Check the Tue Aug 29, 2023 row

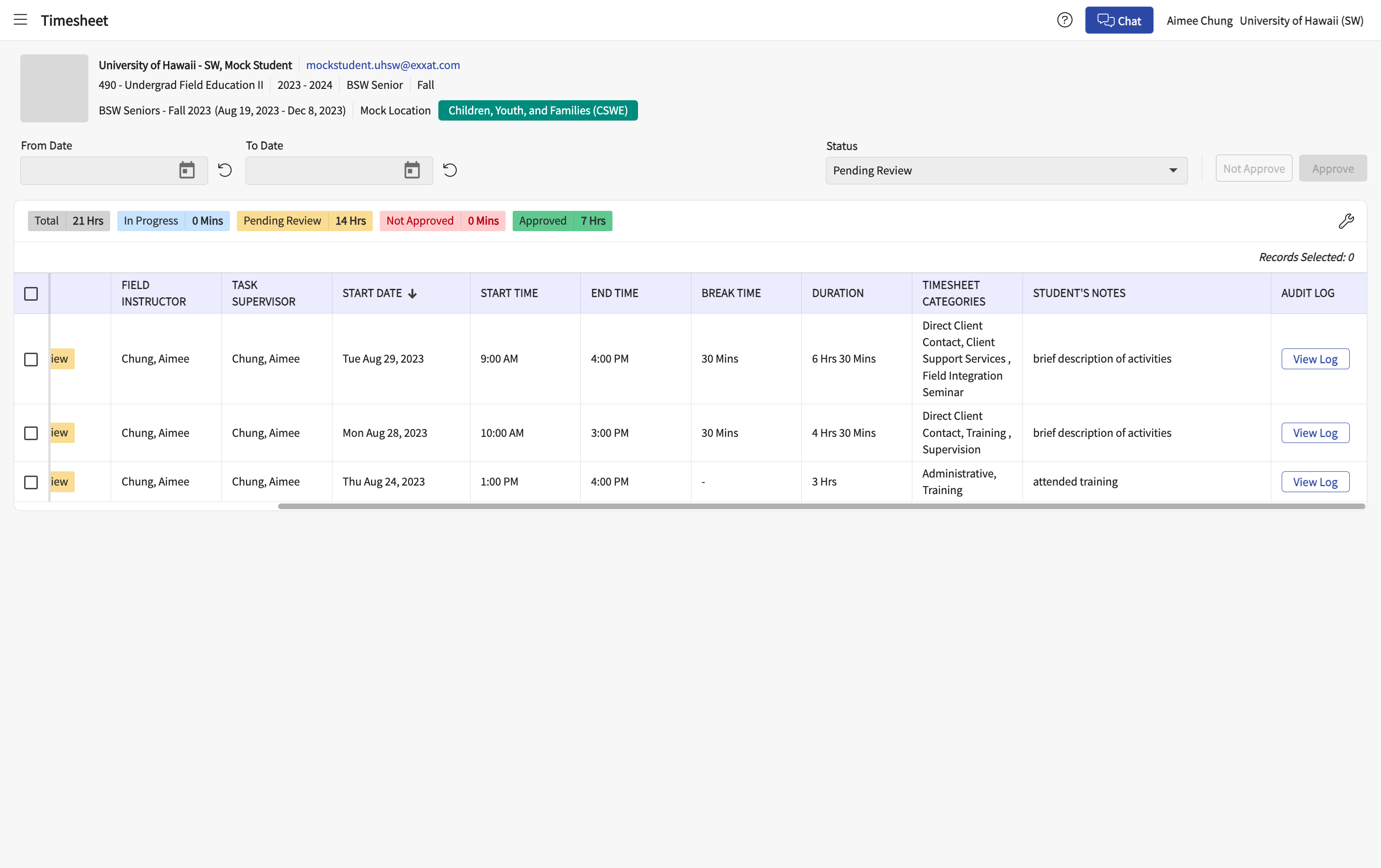click(31, 359)
